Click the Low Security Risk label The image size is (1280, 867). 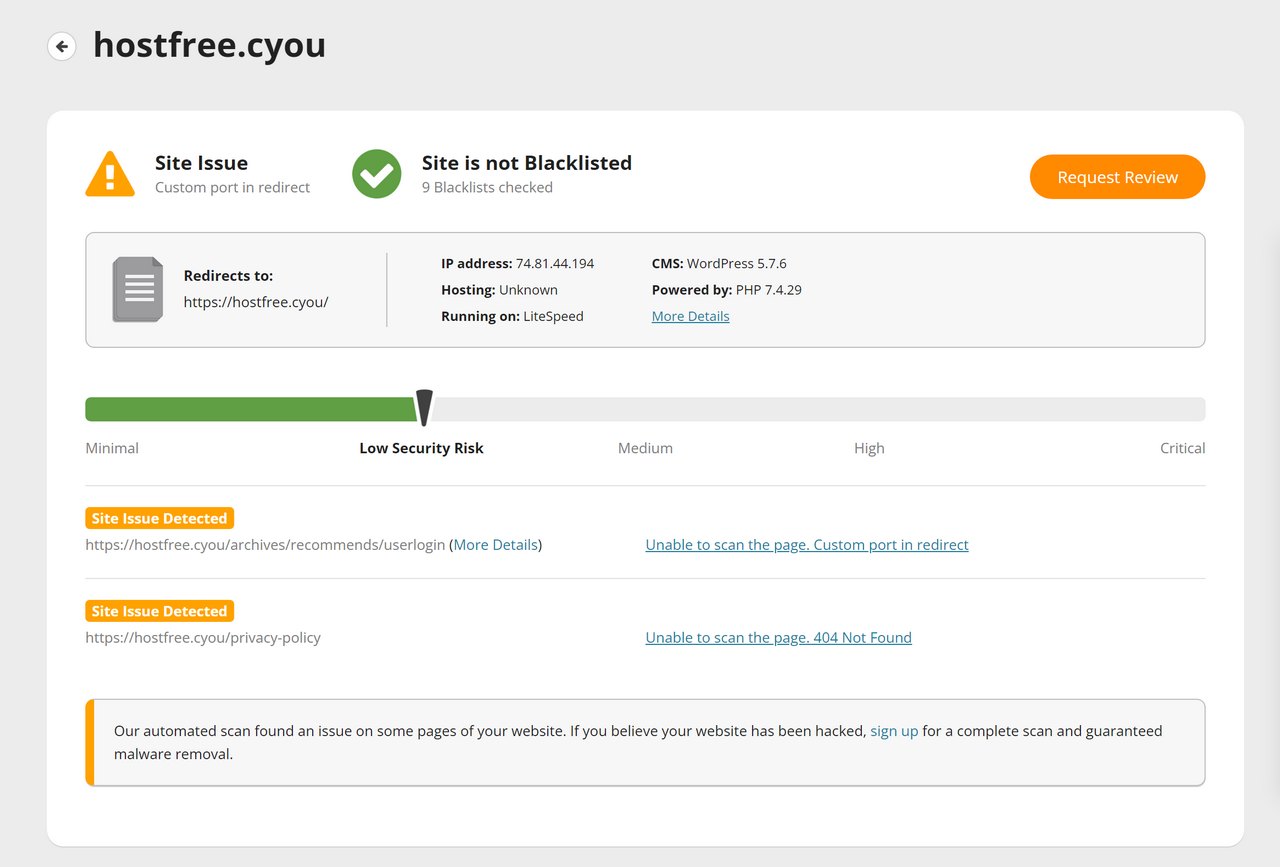pyautogui.click(x=421, y=448)
